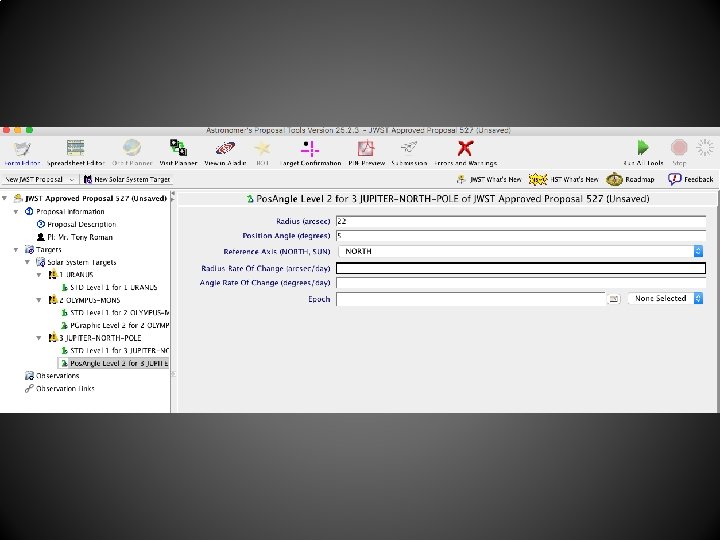Image resolution: width=720 pixels, height=540 pixels.
Task: Click the Solar System Targets folder icon
Action: pyautogui.click(x=40, y=262)
